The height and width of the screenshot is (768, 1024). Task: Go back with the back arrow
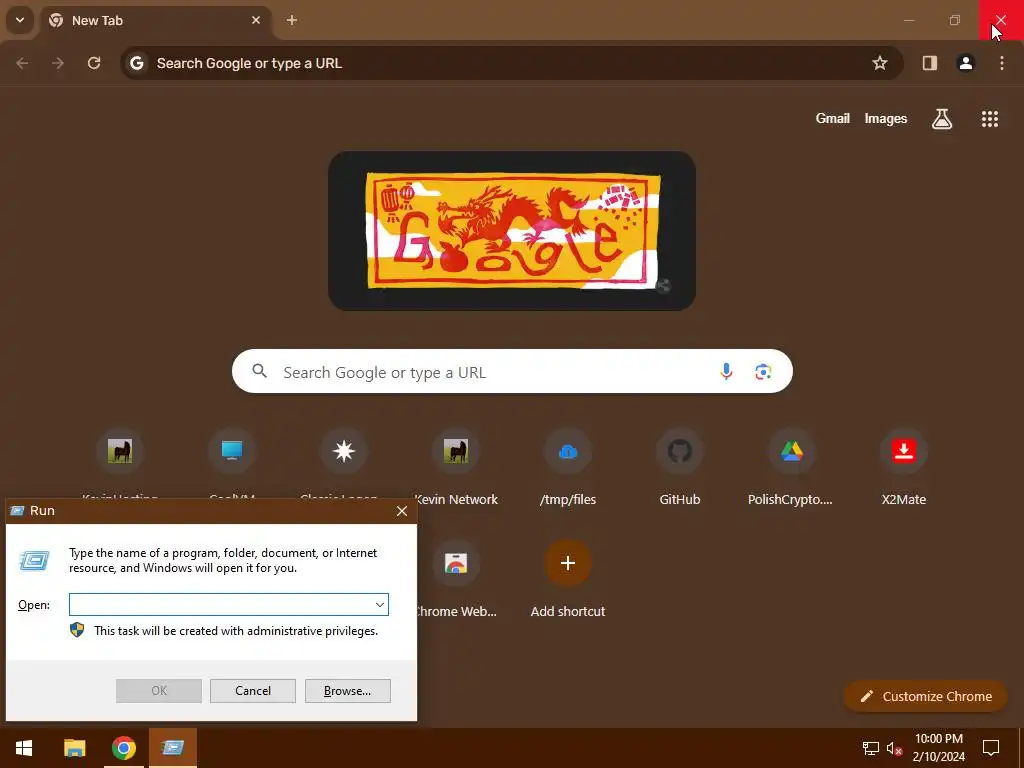pyautogui.click(x=22, y=63)
